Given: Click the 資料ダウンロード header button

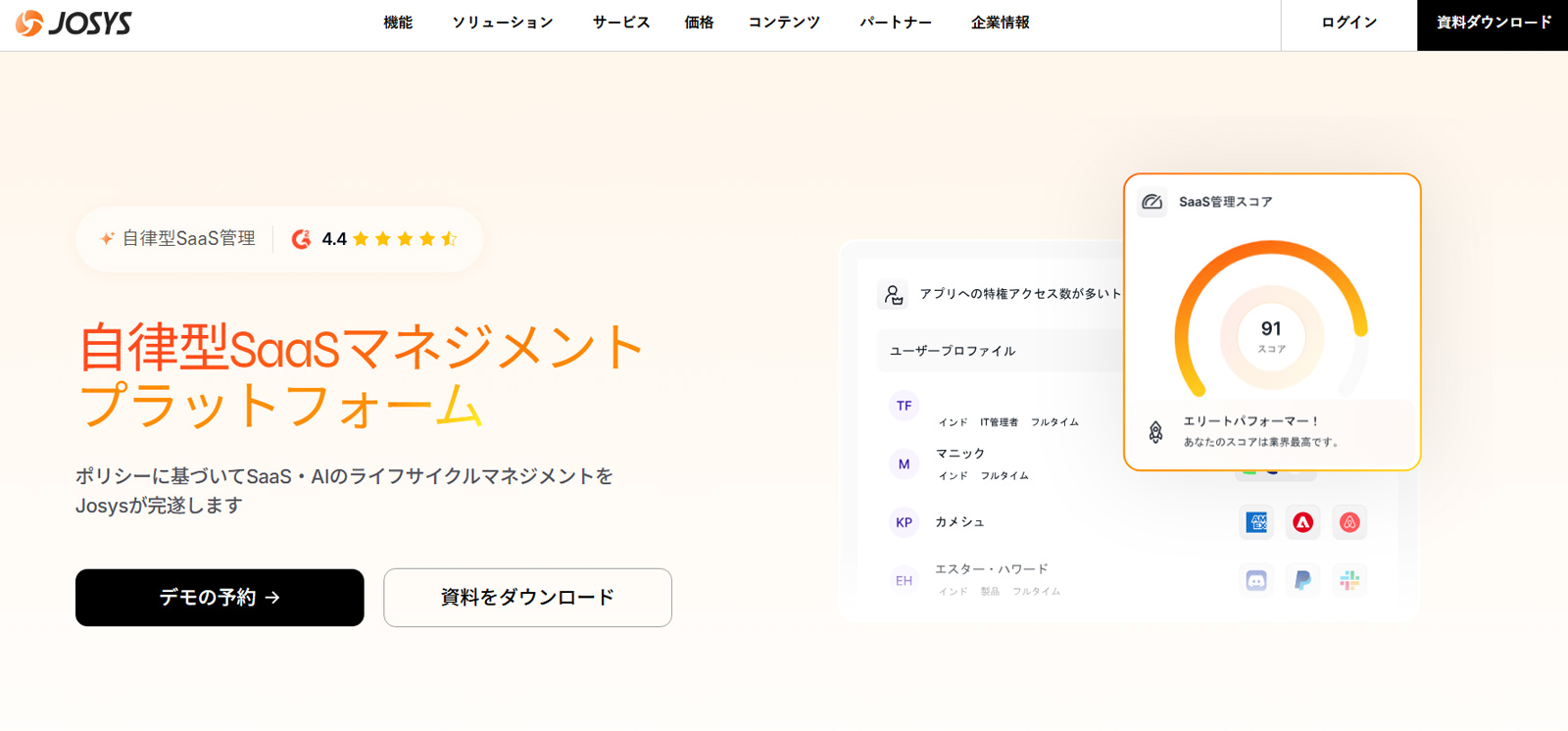Looking at the screenshot, I should coord(1493,24).
